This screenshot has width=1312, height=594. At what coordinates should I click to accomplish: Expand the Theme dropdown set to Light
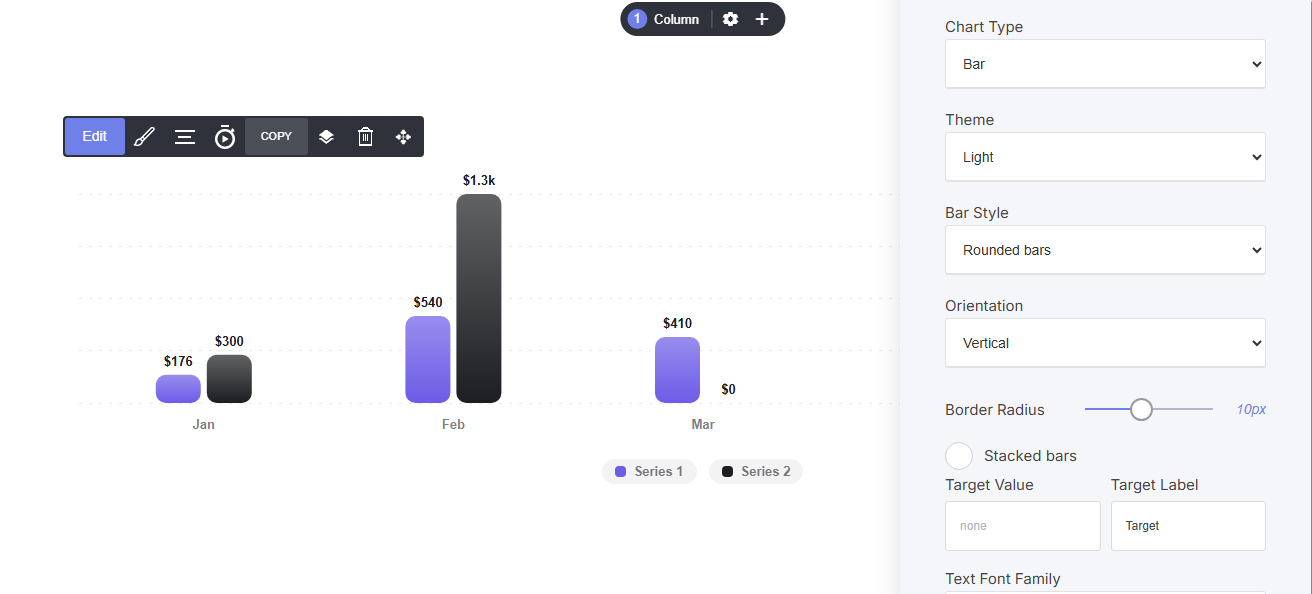[x=1105, y=157]
